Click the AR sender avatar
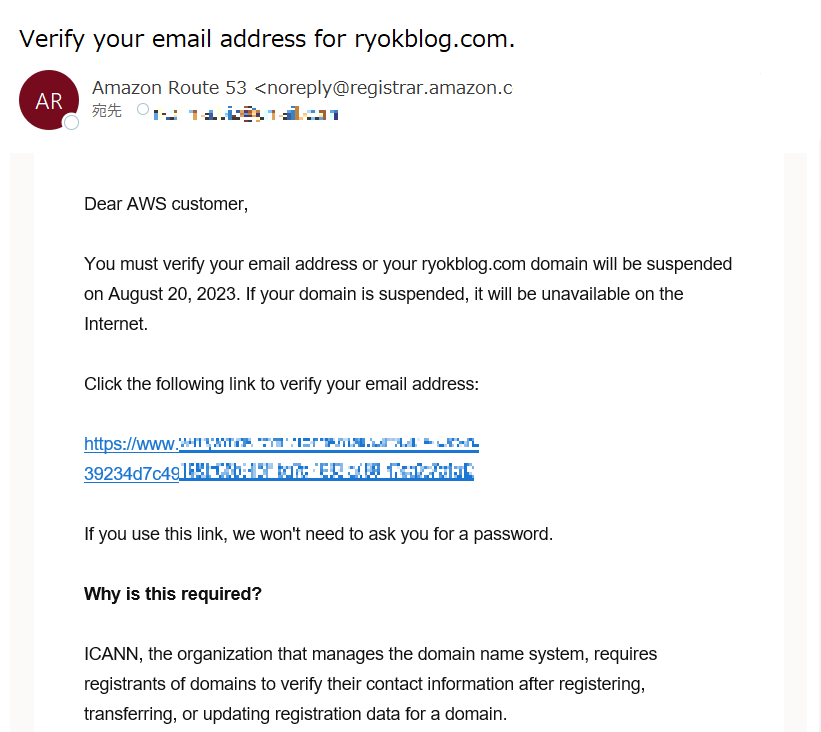This screenshot has width=821, height=732. 49,100
